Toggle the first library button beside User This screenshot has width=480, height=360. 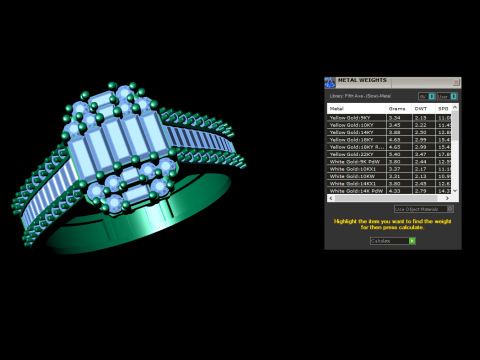coord(427,96)
